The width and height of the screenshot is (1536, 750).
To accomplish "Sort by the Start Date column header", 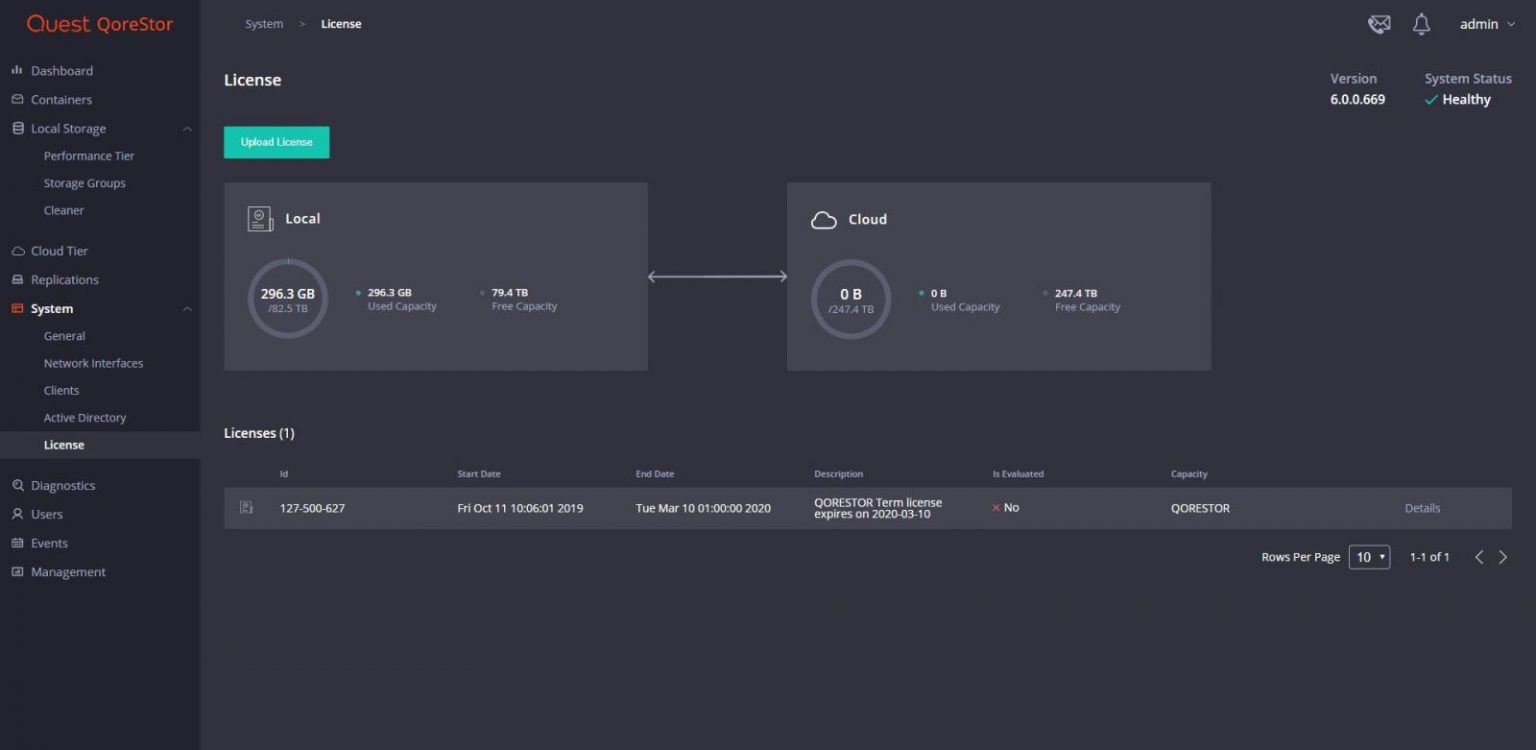I will [x=479, y=474].
